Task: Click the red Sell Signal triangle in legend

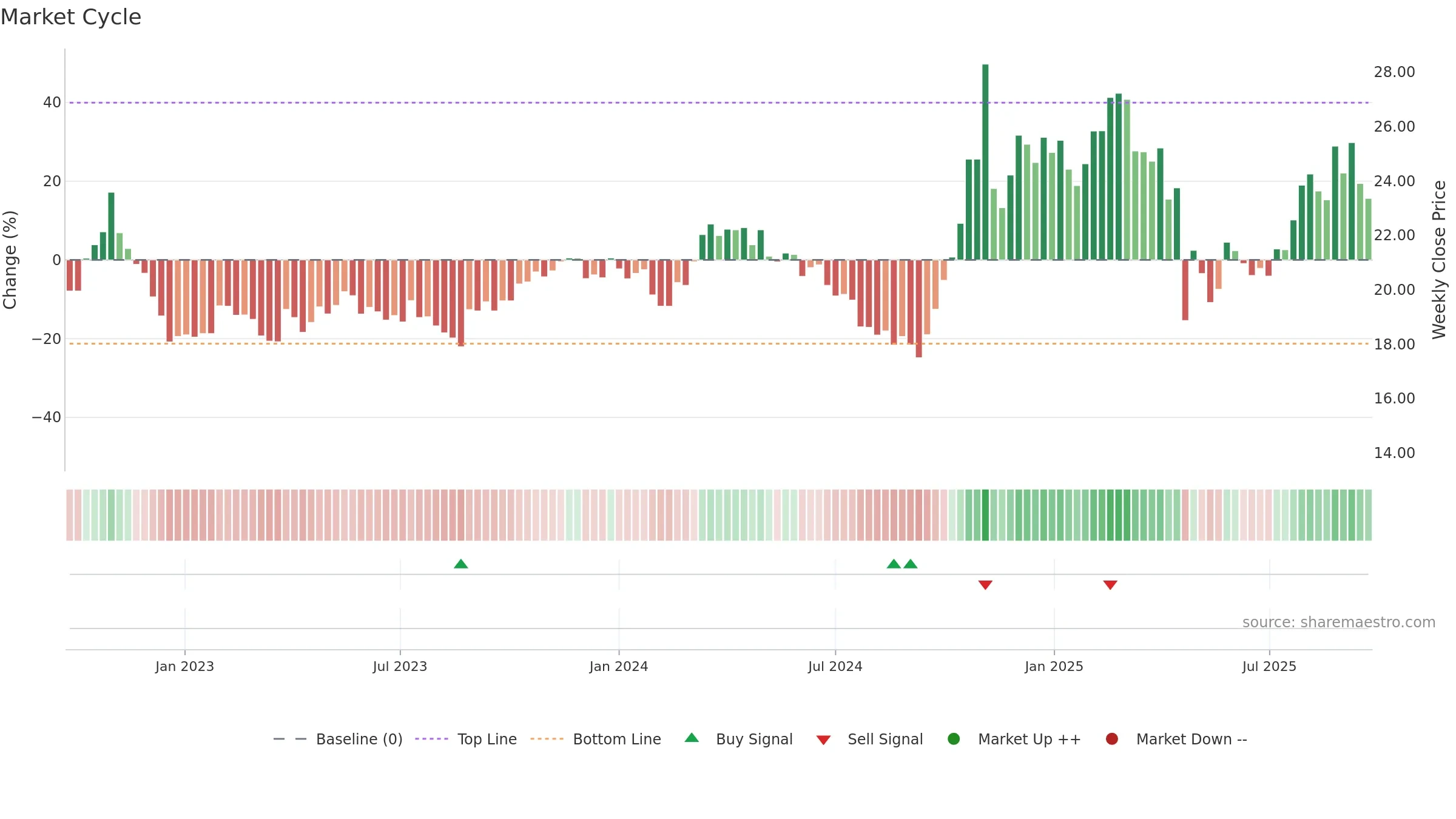Action: 823,740
